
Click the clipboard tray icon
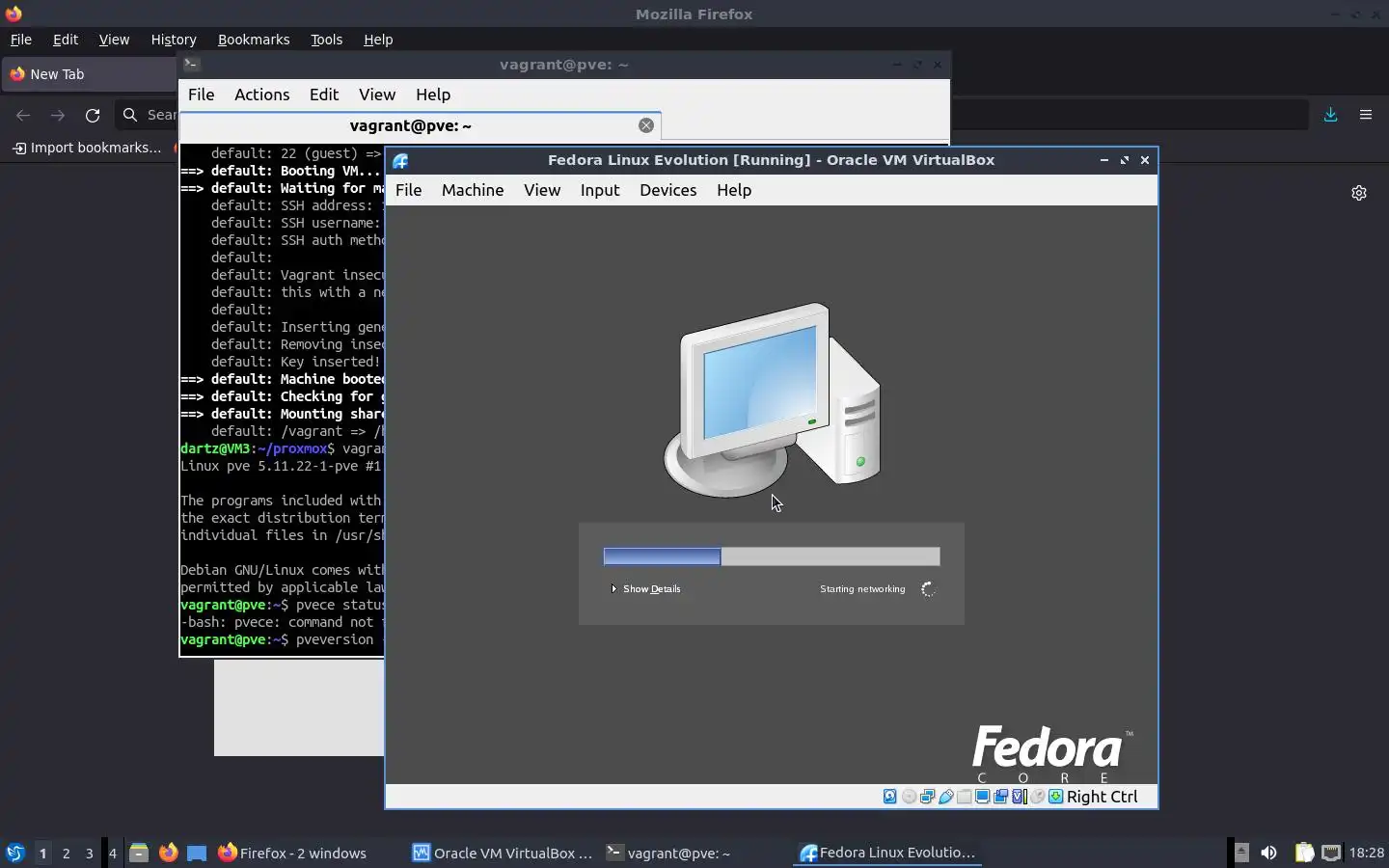click(x=1303, y=853)
